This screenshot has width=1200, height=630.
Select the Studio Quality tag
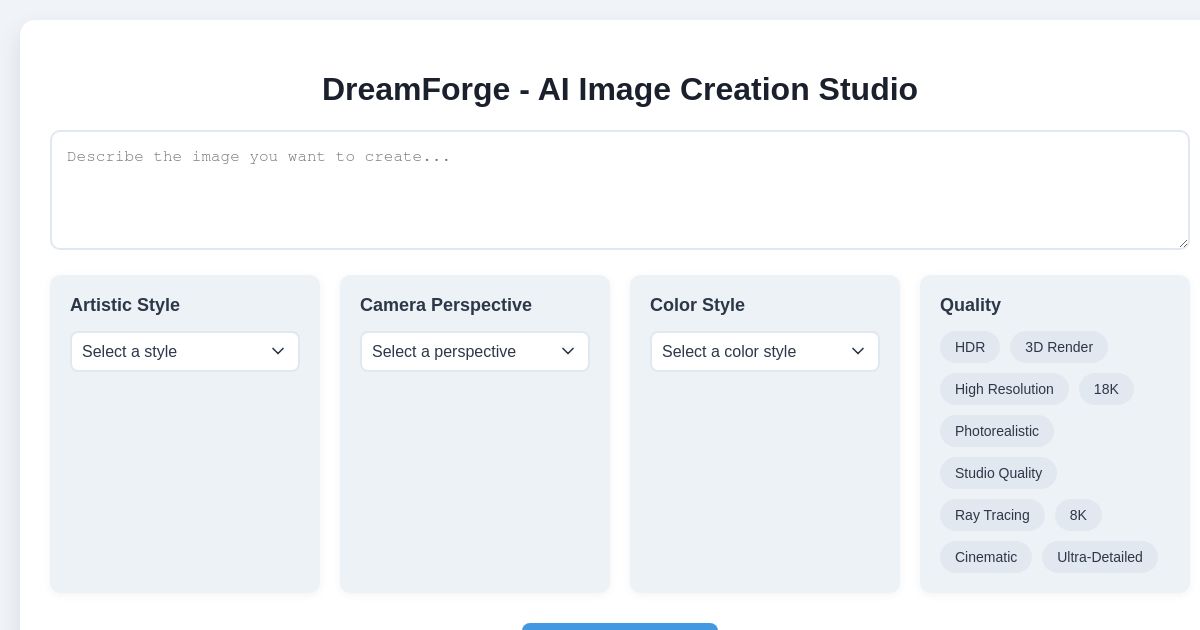[x=998, y=473]
